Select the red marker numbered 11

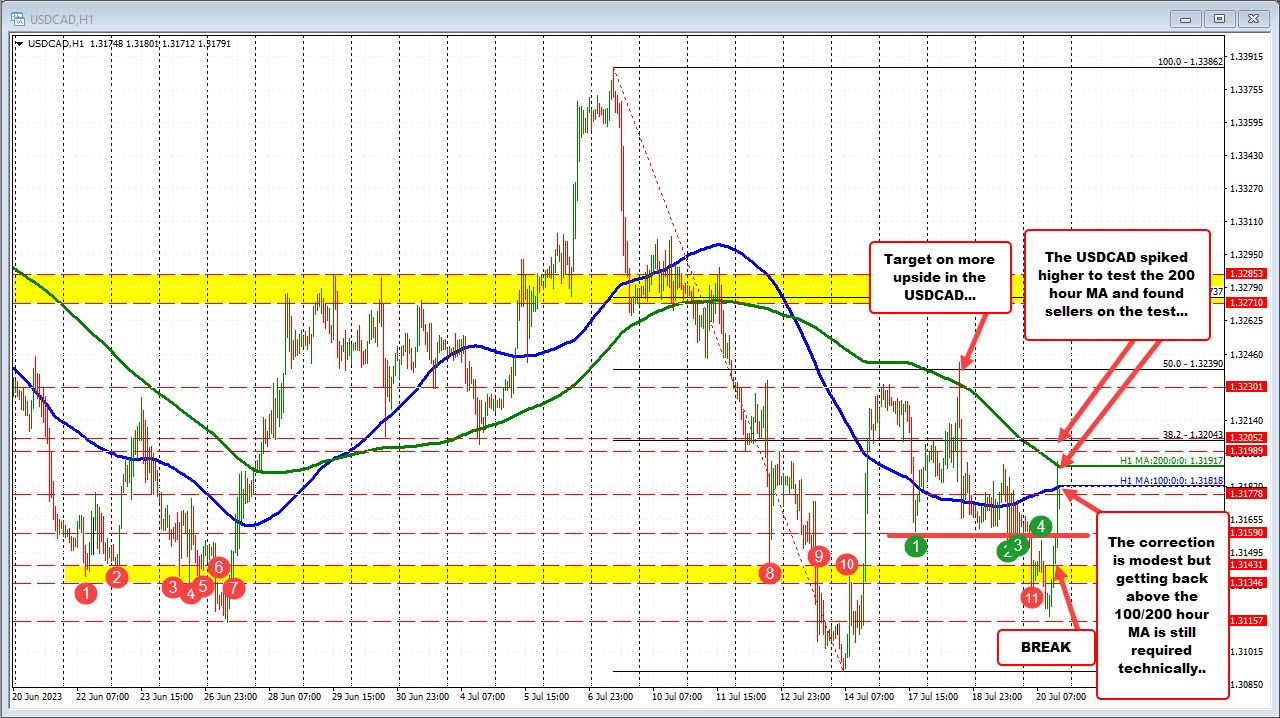click(x=1032, y=597)
